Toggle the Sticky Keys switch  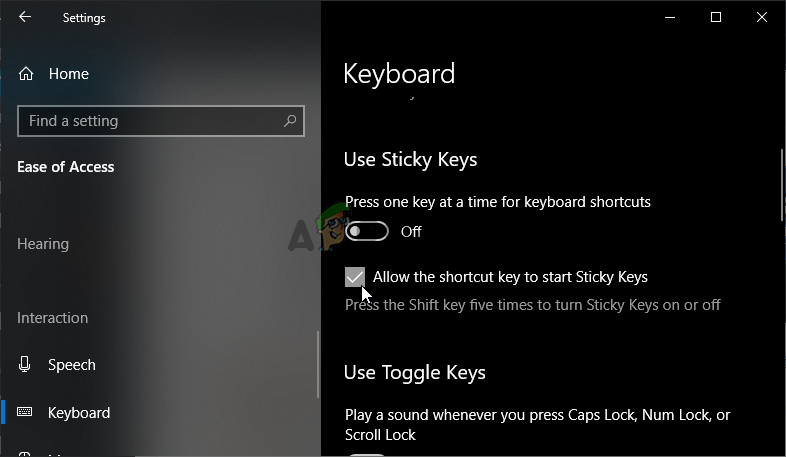(x=367, y=232)
